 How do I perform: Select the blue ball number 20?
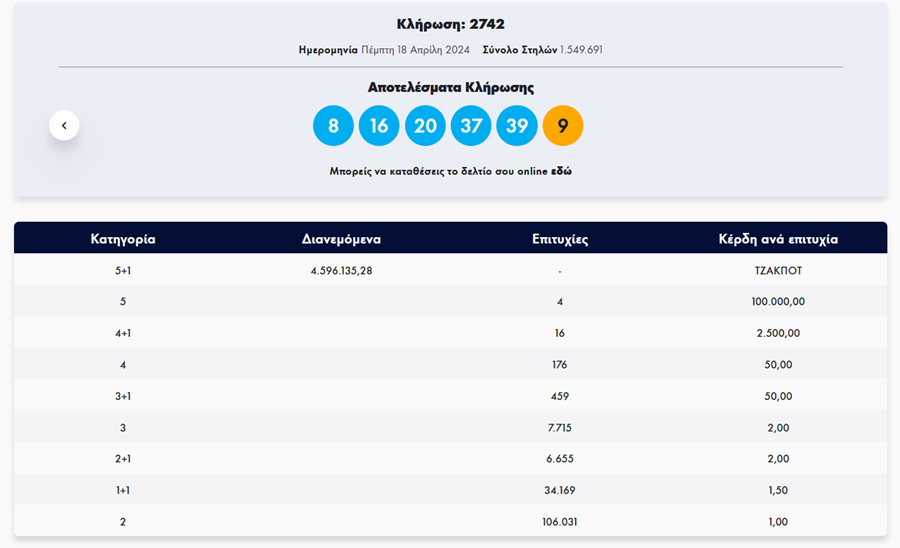[425, 126]
